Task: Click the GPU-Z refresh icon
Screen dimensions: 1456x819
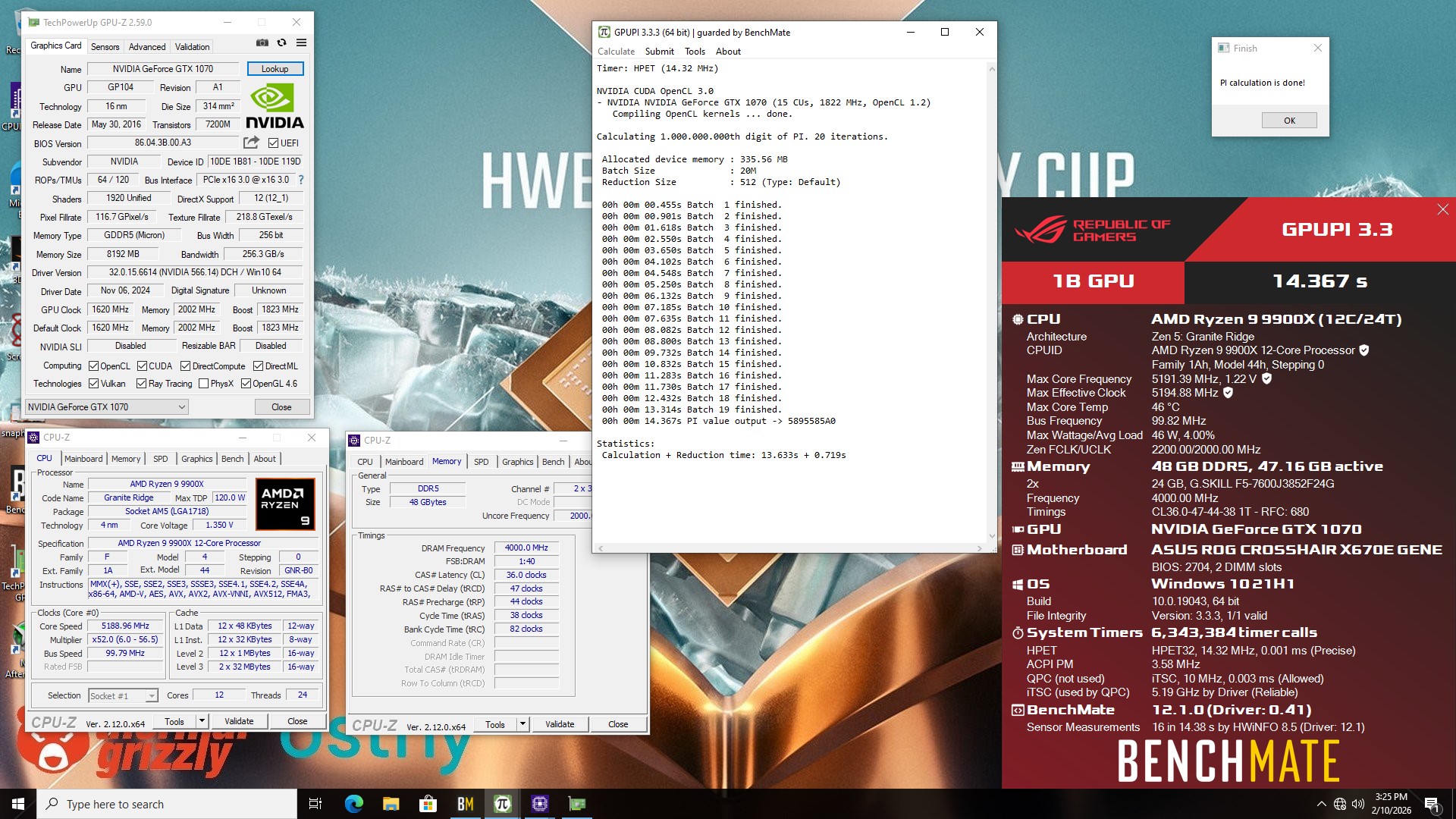Action: 282,43
